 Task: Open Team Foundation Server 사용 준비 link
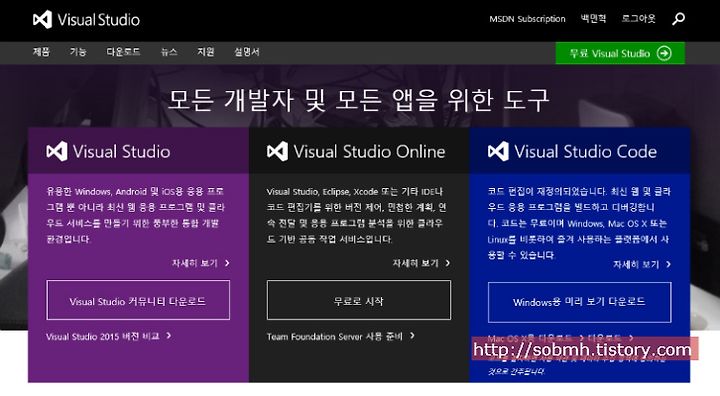pyautogui.click(x=341, y=336)
